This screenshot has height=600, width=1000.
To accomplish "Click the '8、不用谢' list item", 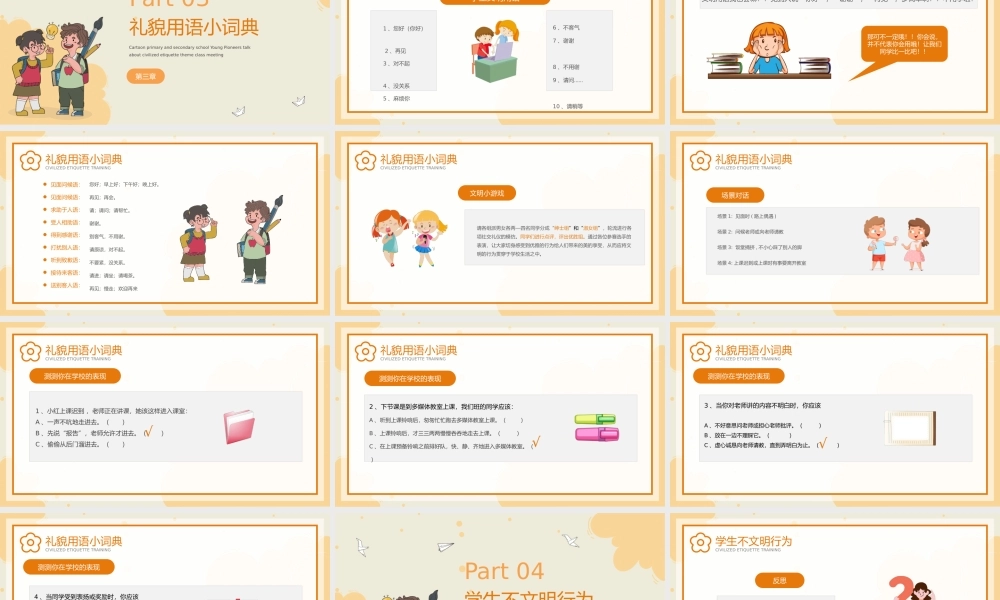I will pyautogui.click(x=566, y=67).
